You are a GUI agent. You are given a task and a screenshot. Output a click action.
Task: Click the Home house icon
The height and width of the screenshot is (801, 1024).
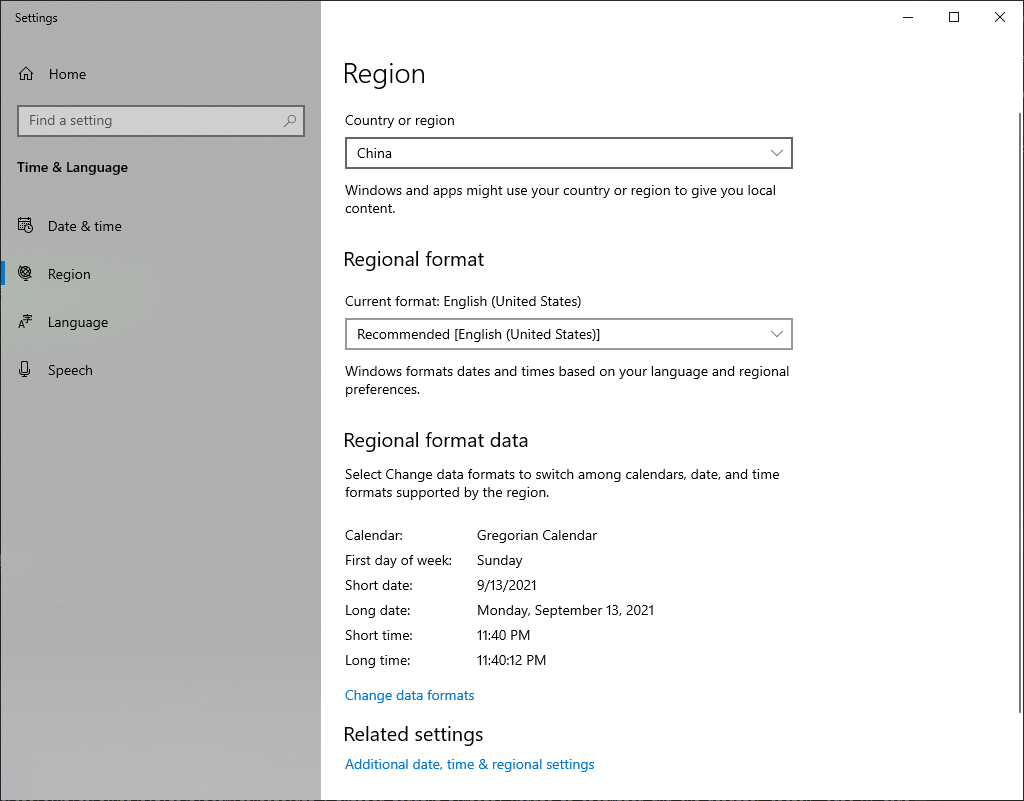(x=26, y=74)
